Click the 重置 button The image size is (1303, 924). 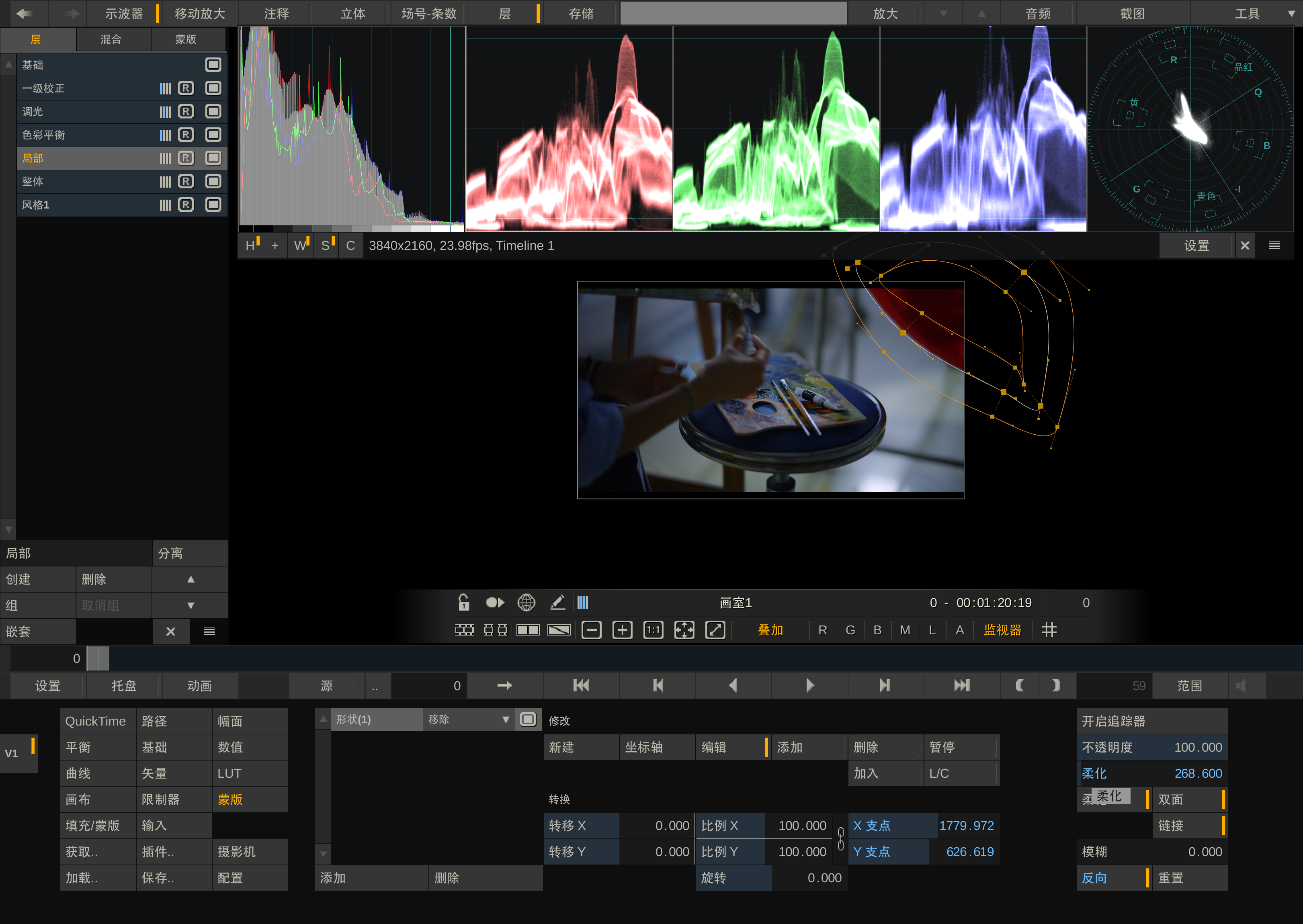tap(1190, 877)
